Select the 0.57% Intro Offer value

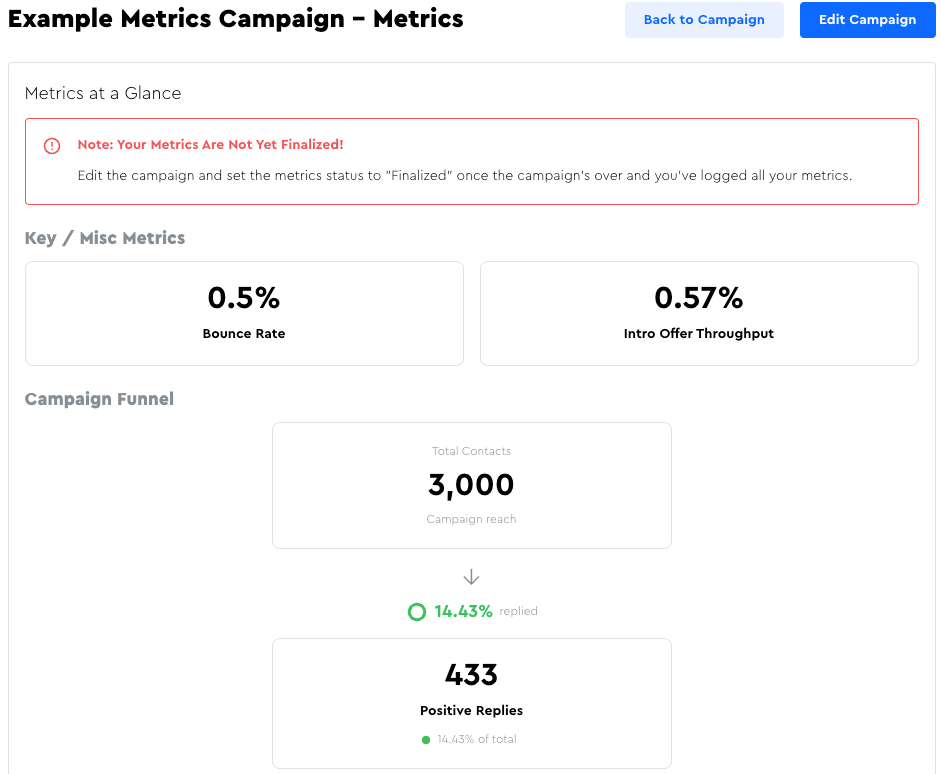[x=699, y=298]
